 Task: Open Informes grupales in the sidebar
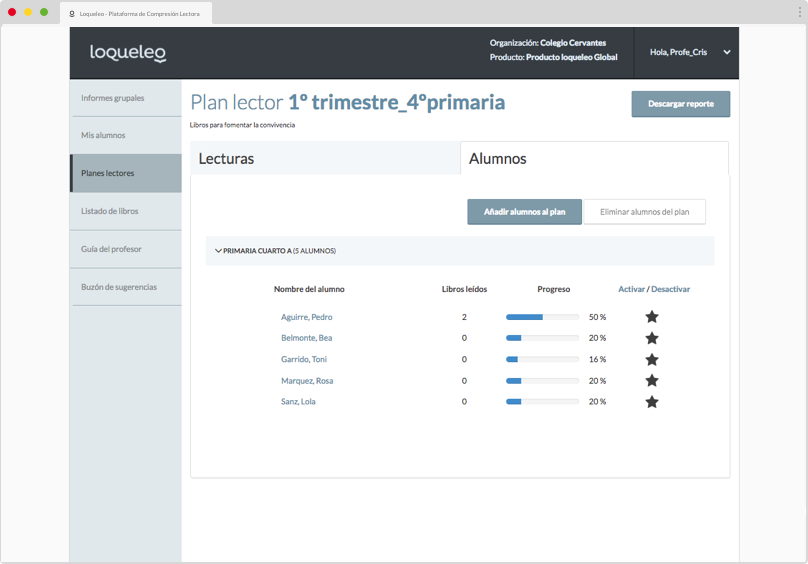pyautogui.click(x=126, y=98)
